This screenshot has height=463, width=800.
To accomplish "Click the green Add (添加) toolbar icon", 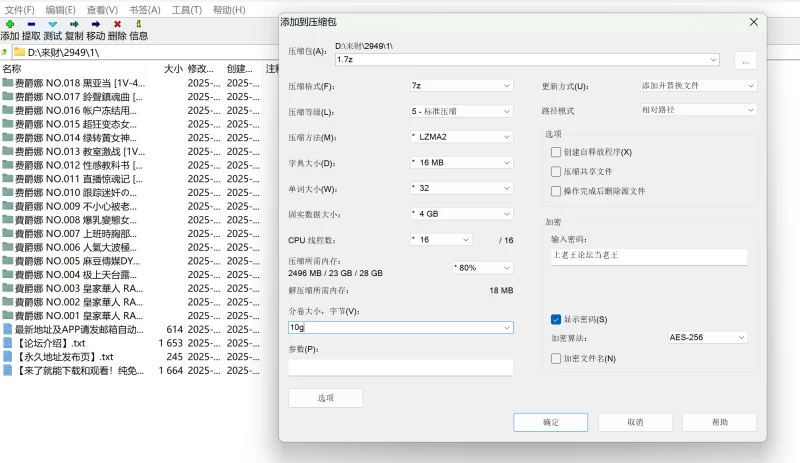I will point(10,24).
